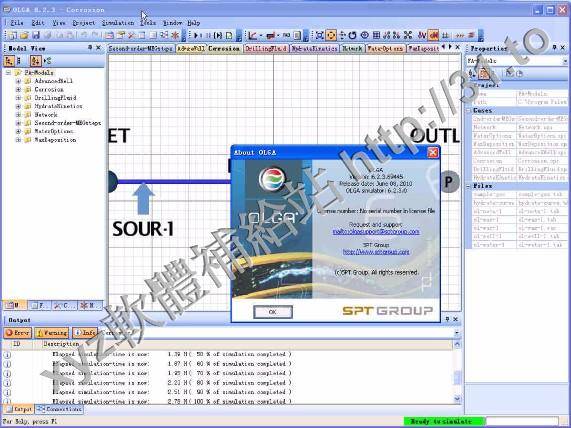Open the Tools menu
The image size is (571, 428).
(148, 23)
